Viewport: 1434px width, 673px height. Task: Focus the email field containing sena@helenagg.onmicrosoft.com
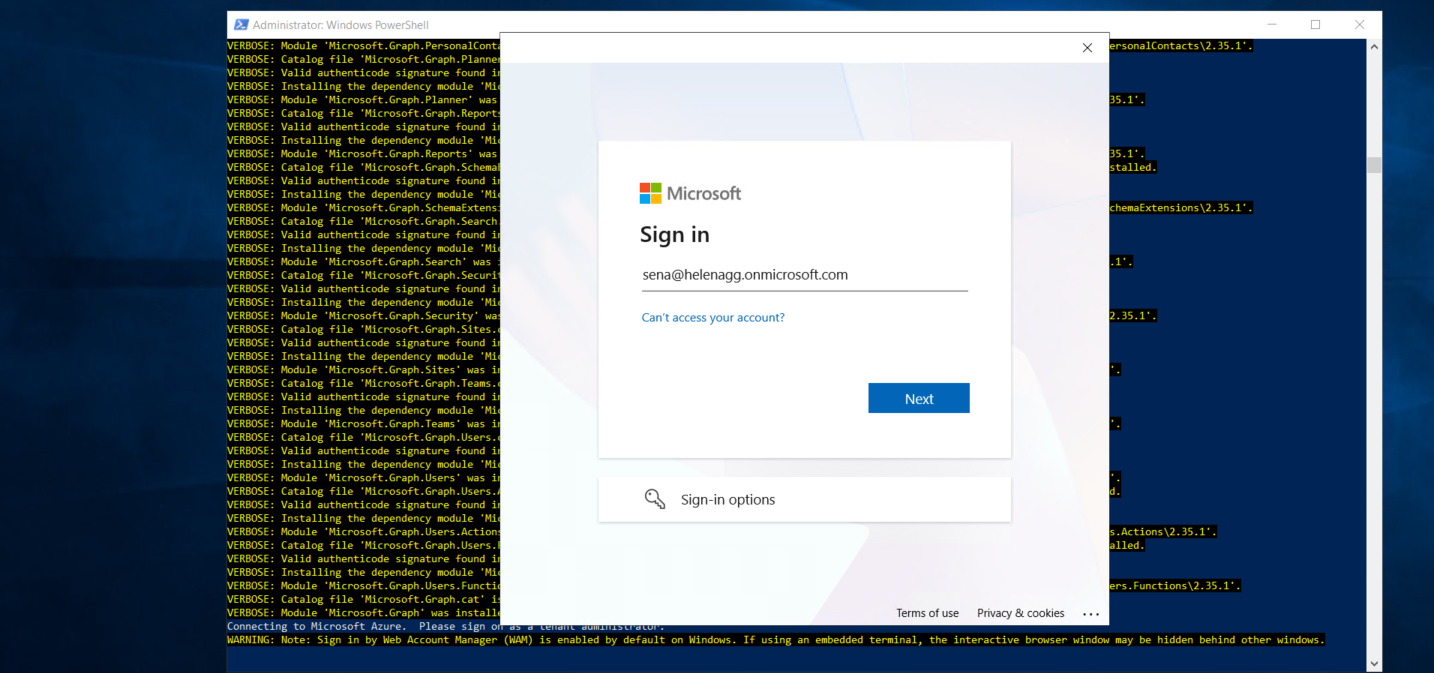tap(804, 275)
